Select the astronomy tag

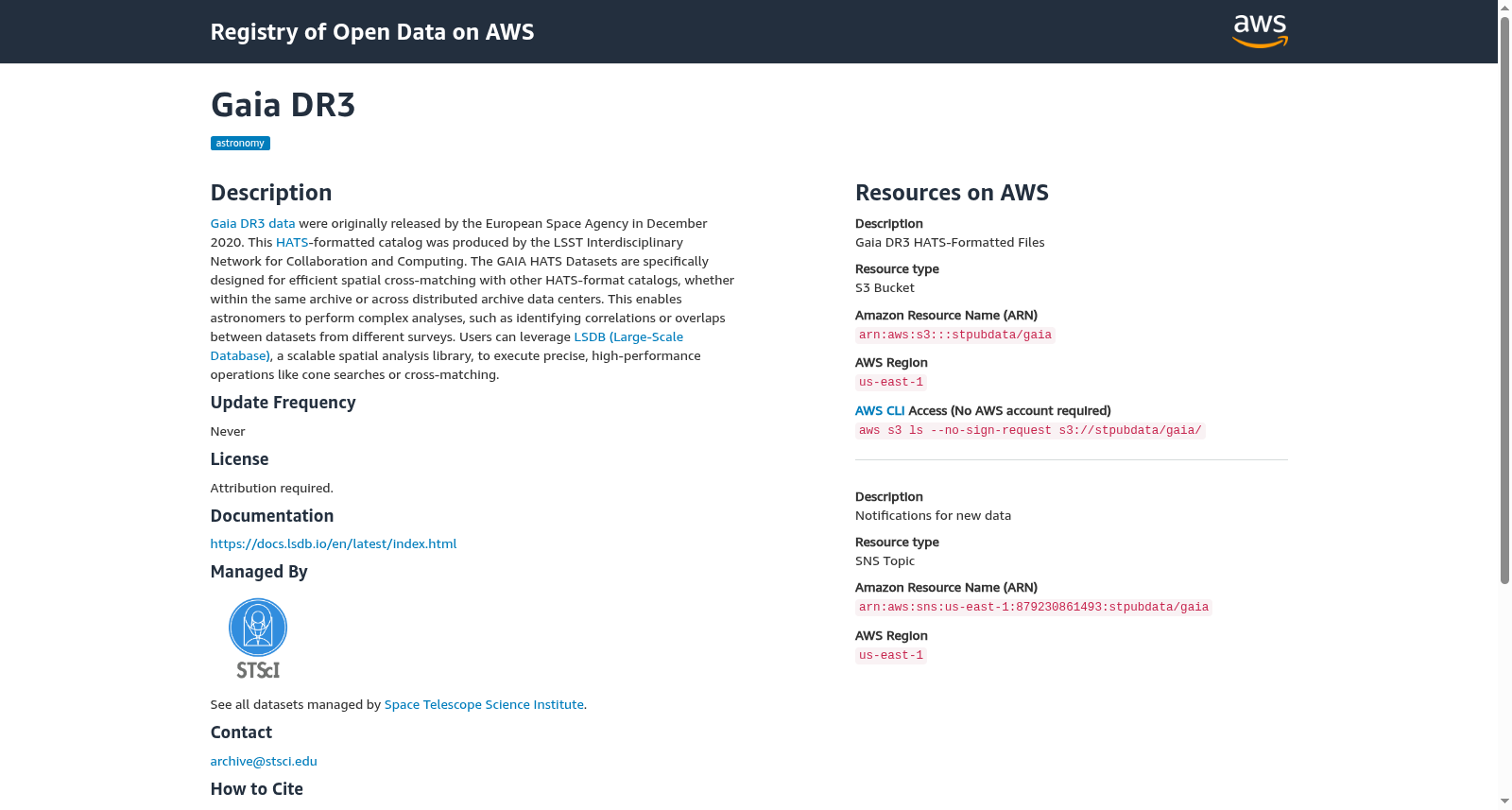(x=240, y=144)
